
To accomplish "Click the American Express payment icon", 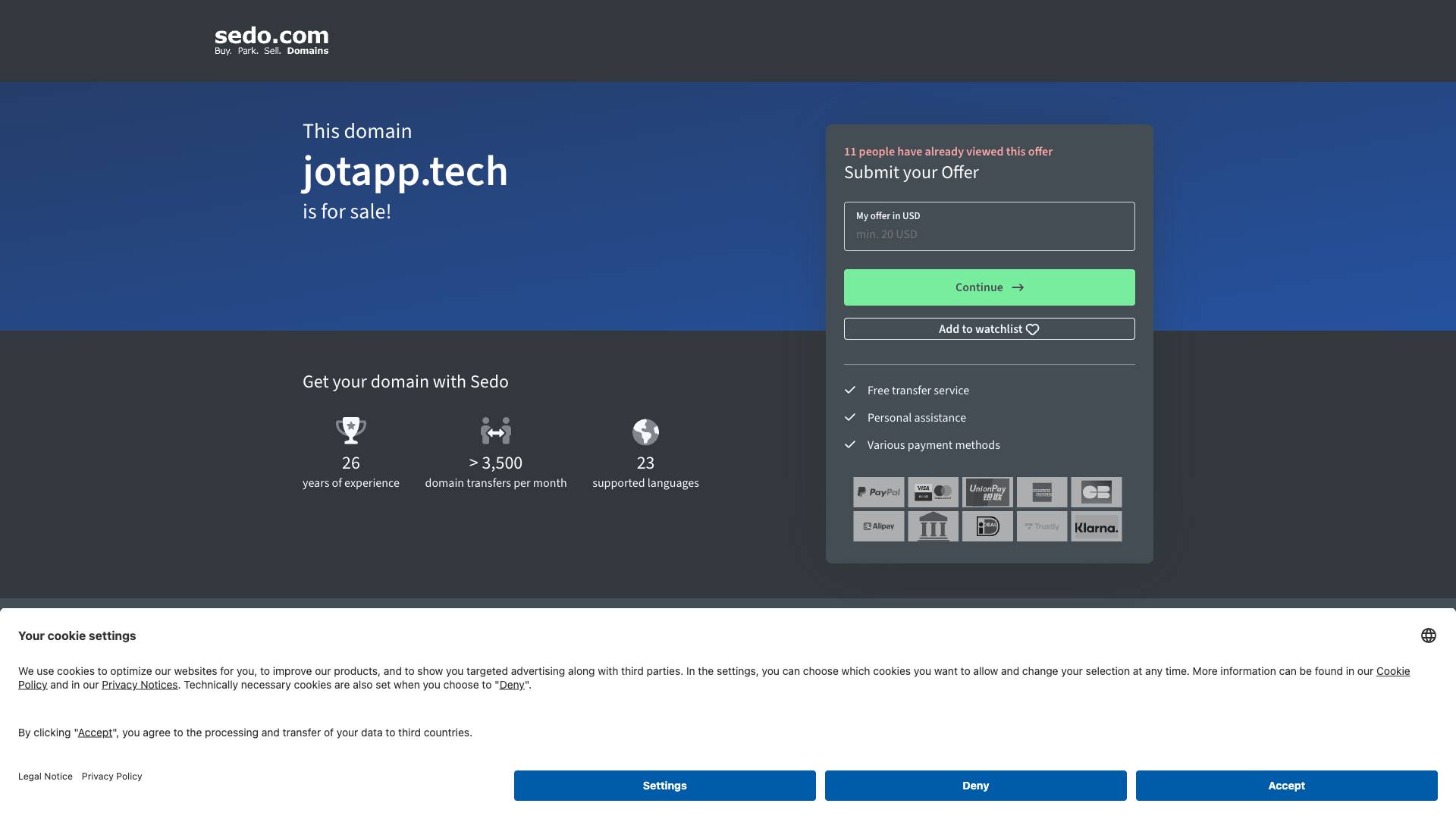I will [1041, 492].
